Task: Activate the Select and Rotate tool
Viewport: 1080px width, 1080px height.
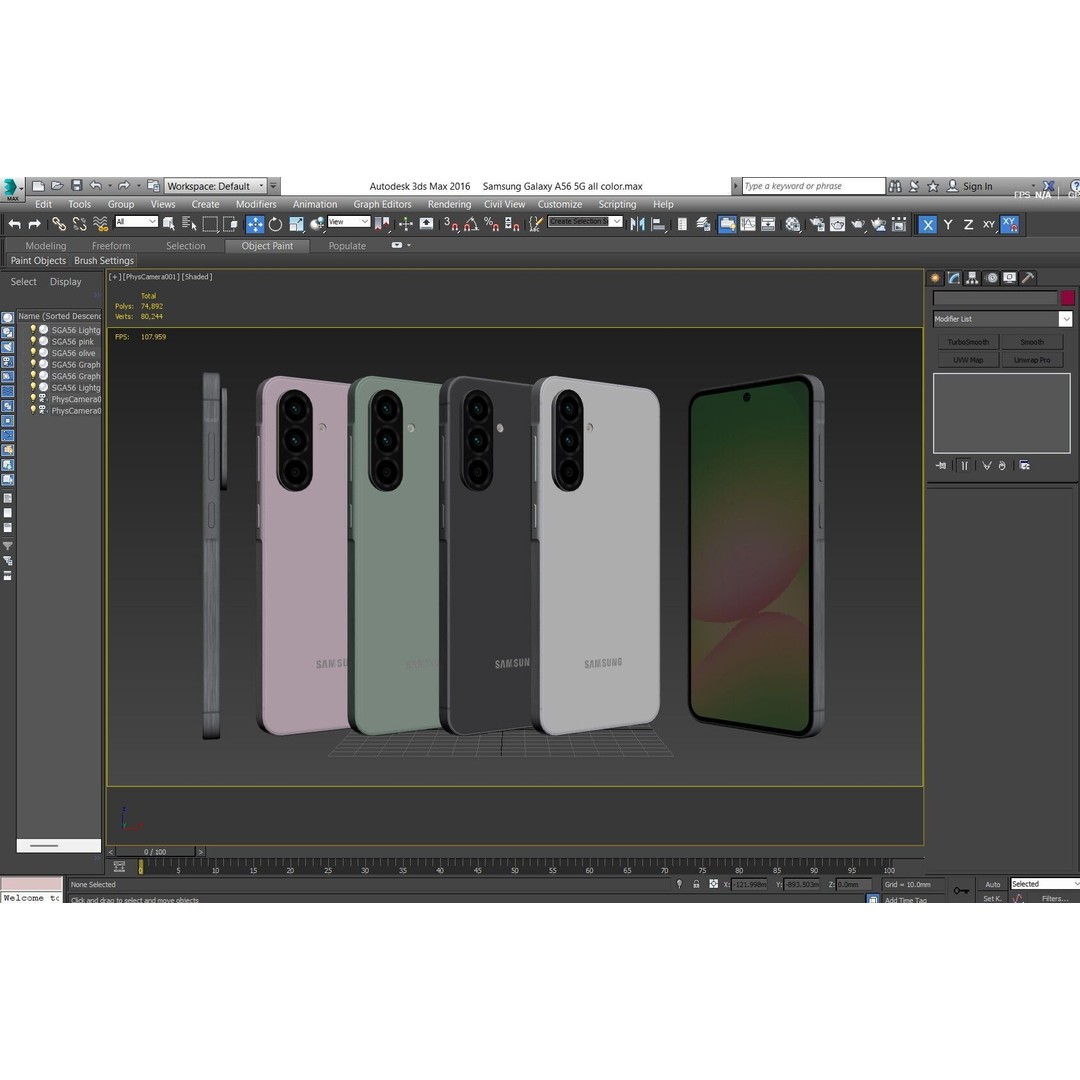Action: tap(276, 224)
